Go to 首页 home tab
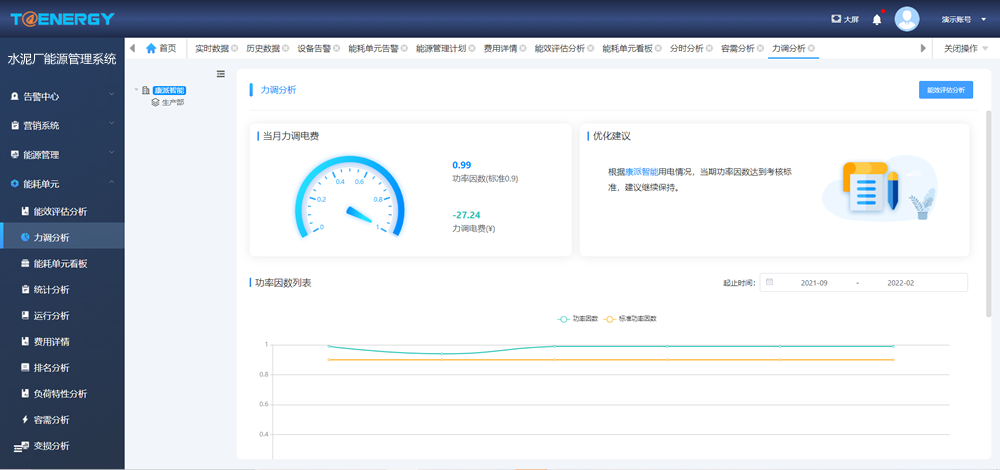This screenshot has width=1000, height=470. point(161,48)
